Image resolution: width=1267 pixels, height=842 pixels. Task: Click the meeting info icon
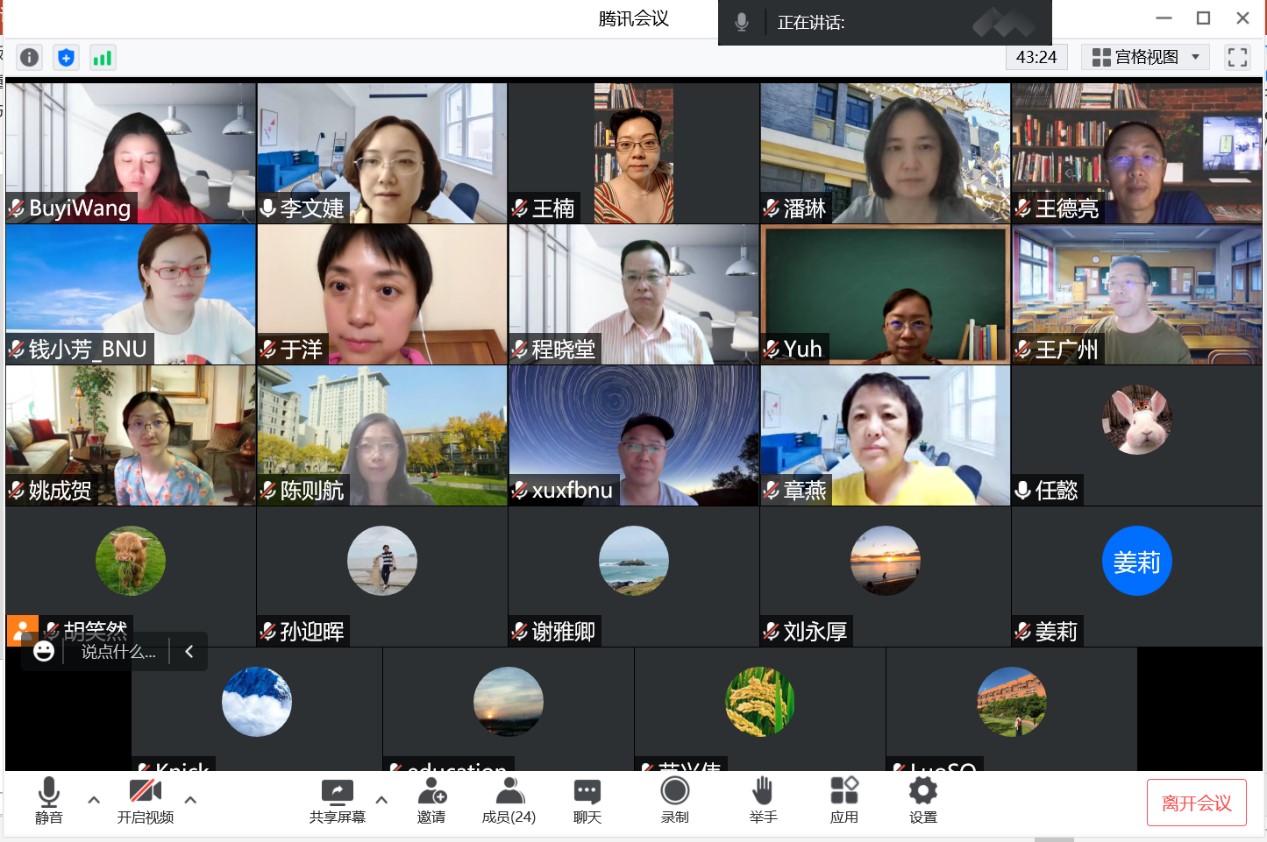[29, 57]
